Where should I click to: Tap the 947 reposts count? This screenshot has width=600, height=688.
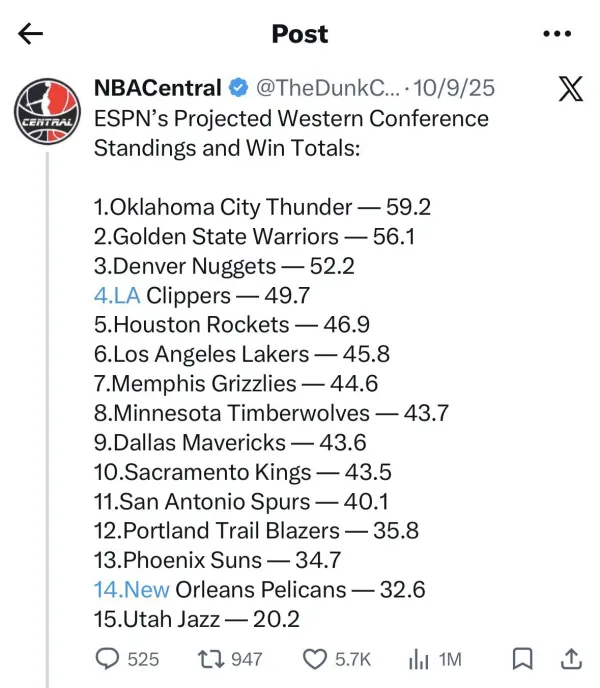247,659
